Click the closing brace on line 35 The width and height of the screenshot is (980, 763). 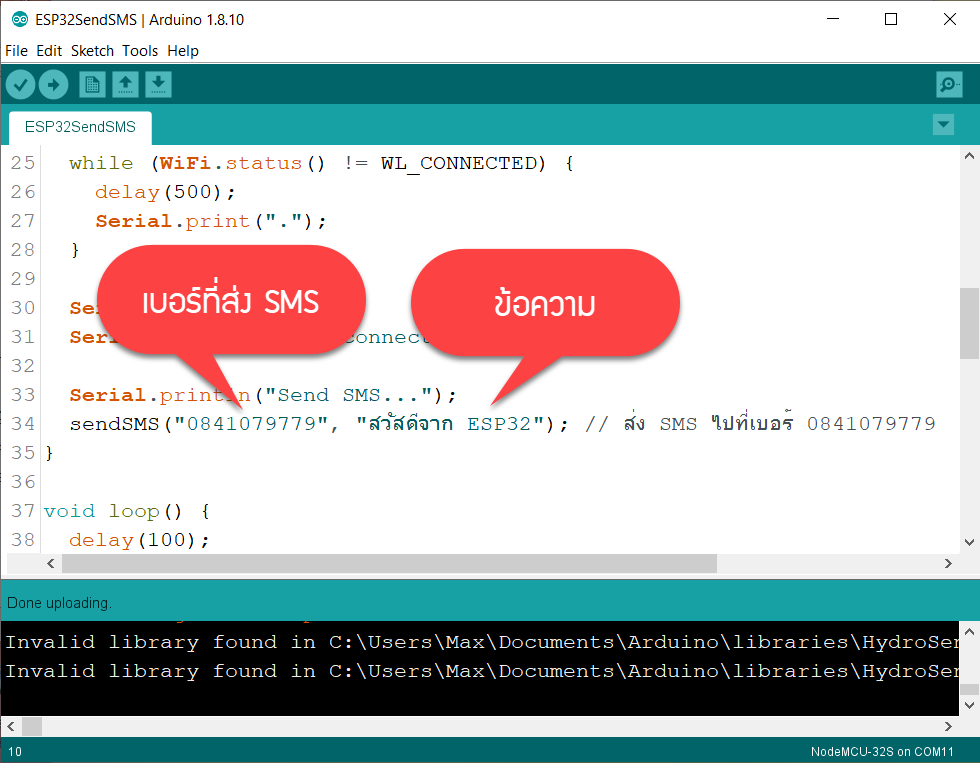coord(49,453)
